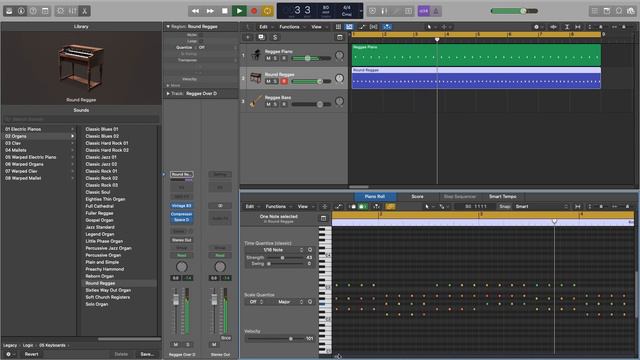Click the Library Revert button
Image resolution: width=640 pixels, height=360 pixels.
point(31,354)
